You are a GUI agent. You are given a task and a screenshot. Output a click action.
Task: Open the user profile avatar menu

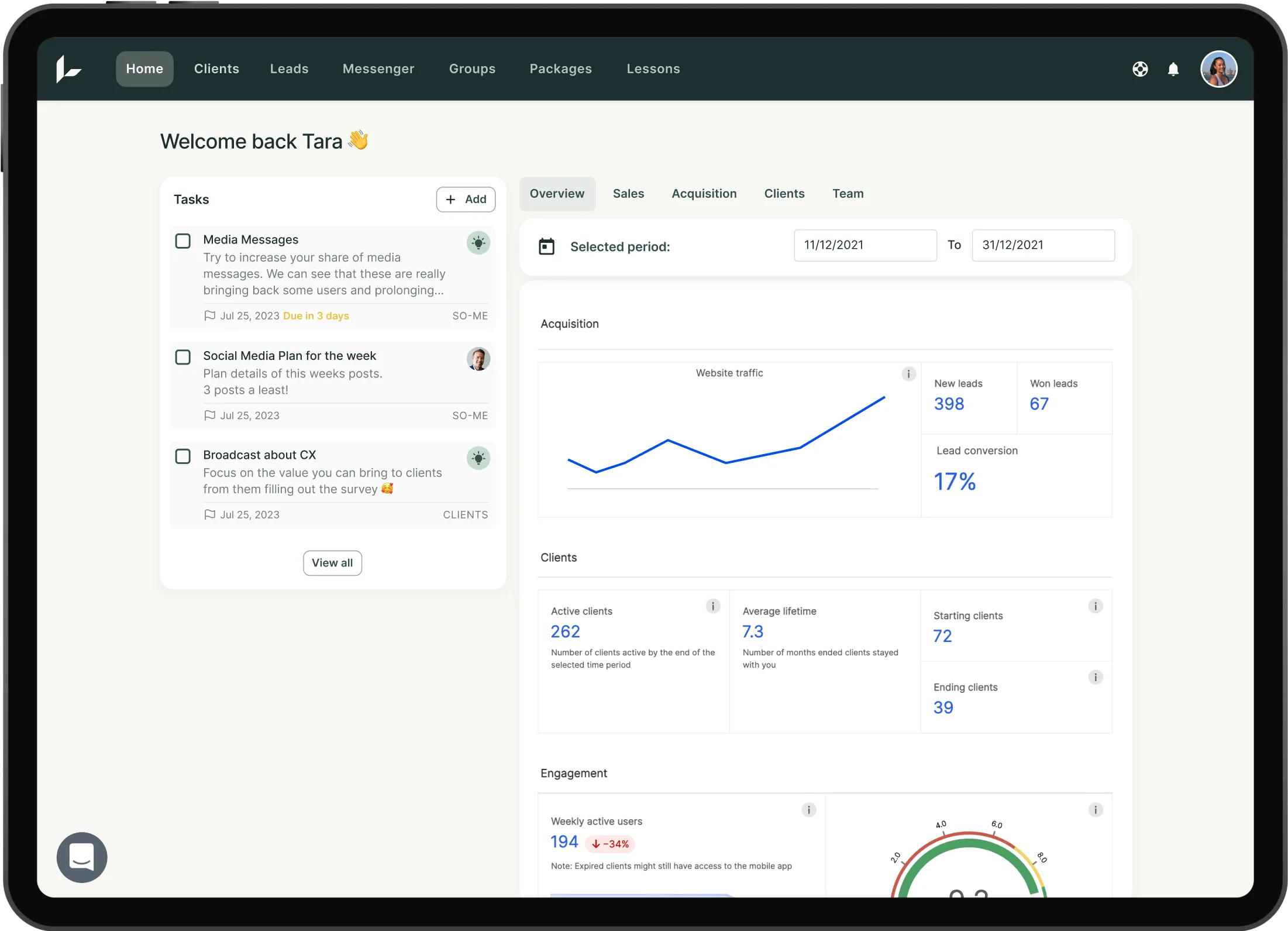pyautogui.click(x=1218, y=69)
